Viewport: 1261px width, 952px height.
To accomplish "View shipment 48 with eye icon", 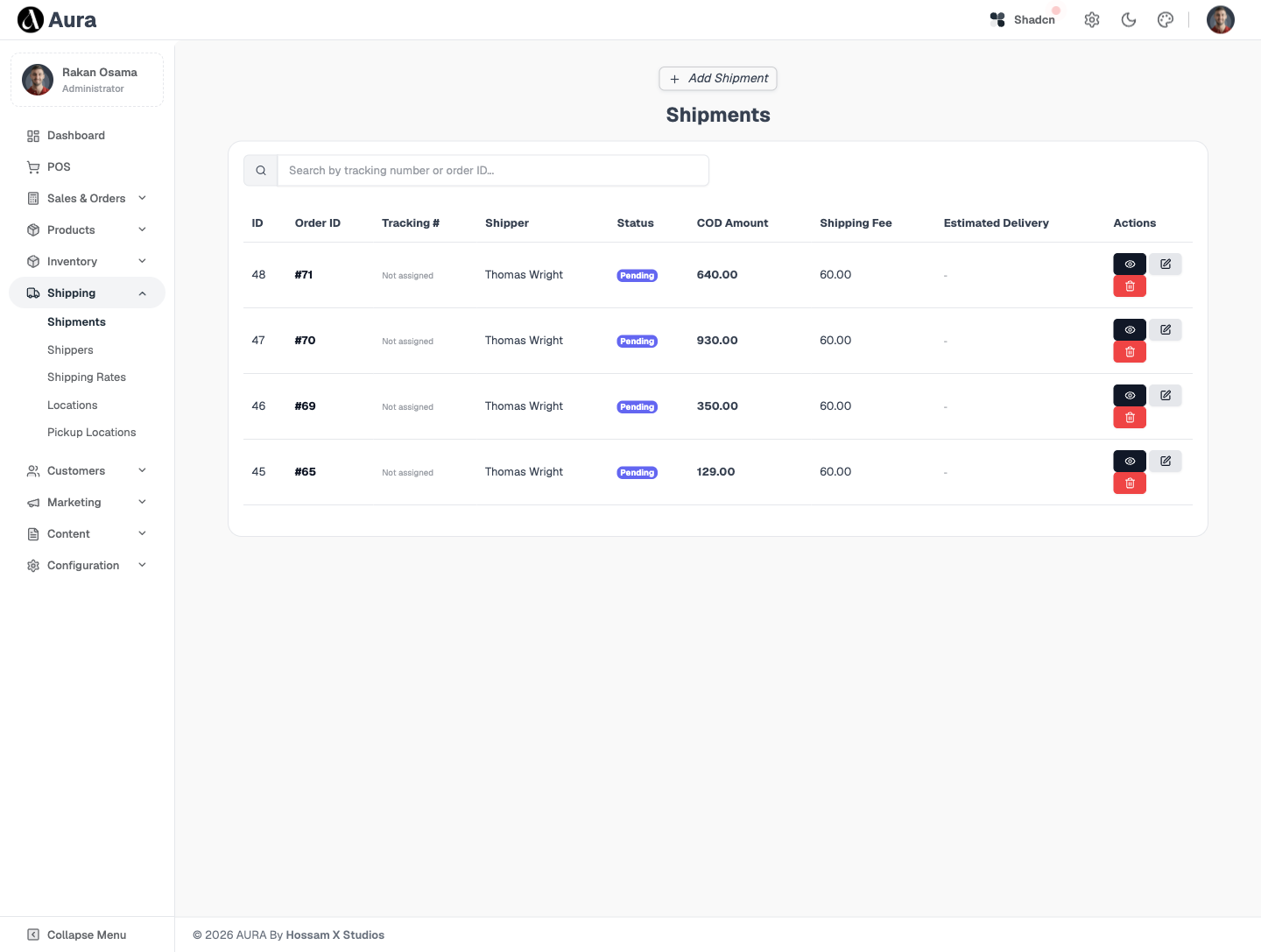I will coord(1130,264).
